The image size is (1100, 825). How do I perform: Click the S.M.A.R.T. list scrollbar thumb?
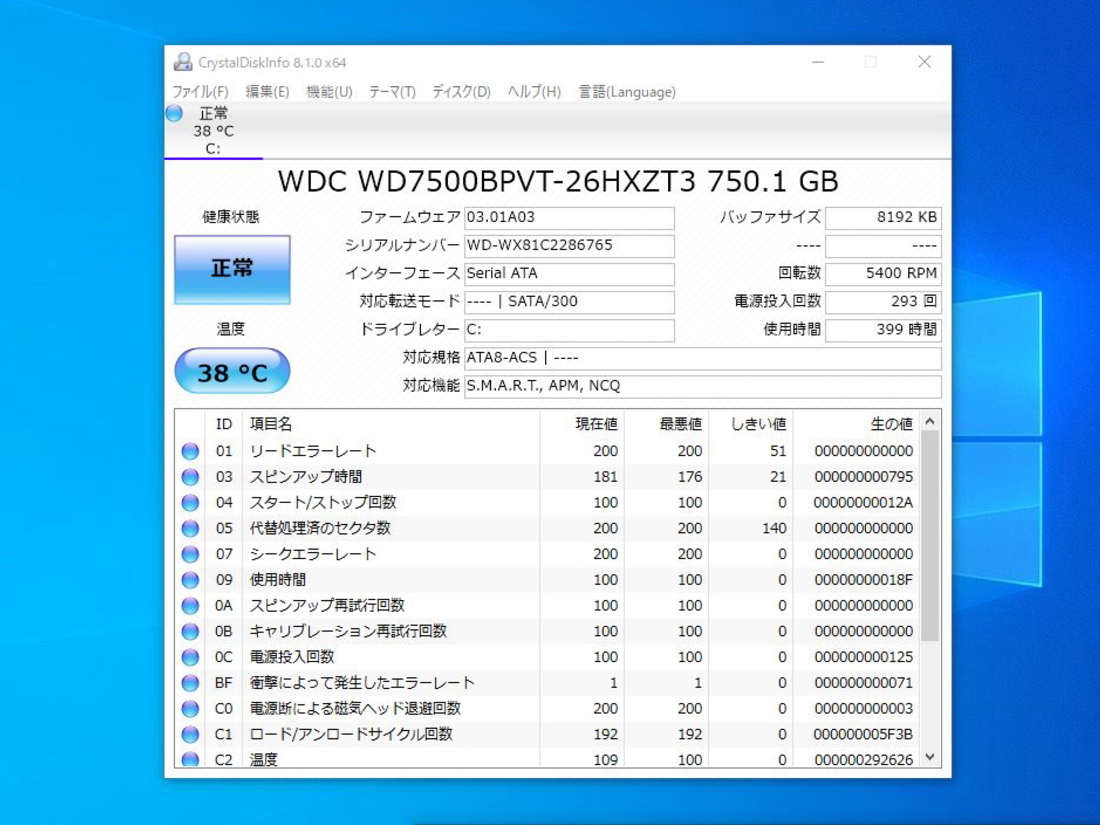(x=930, y=535)
